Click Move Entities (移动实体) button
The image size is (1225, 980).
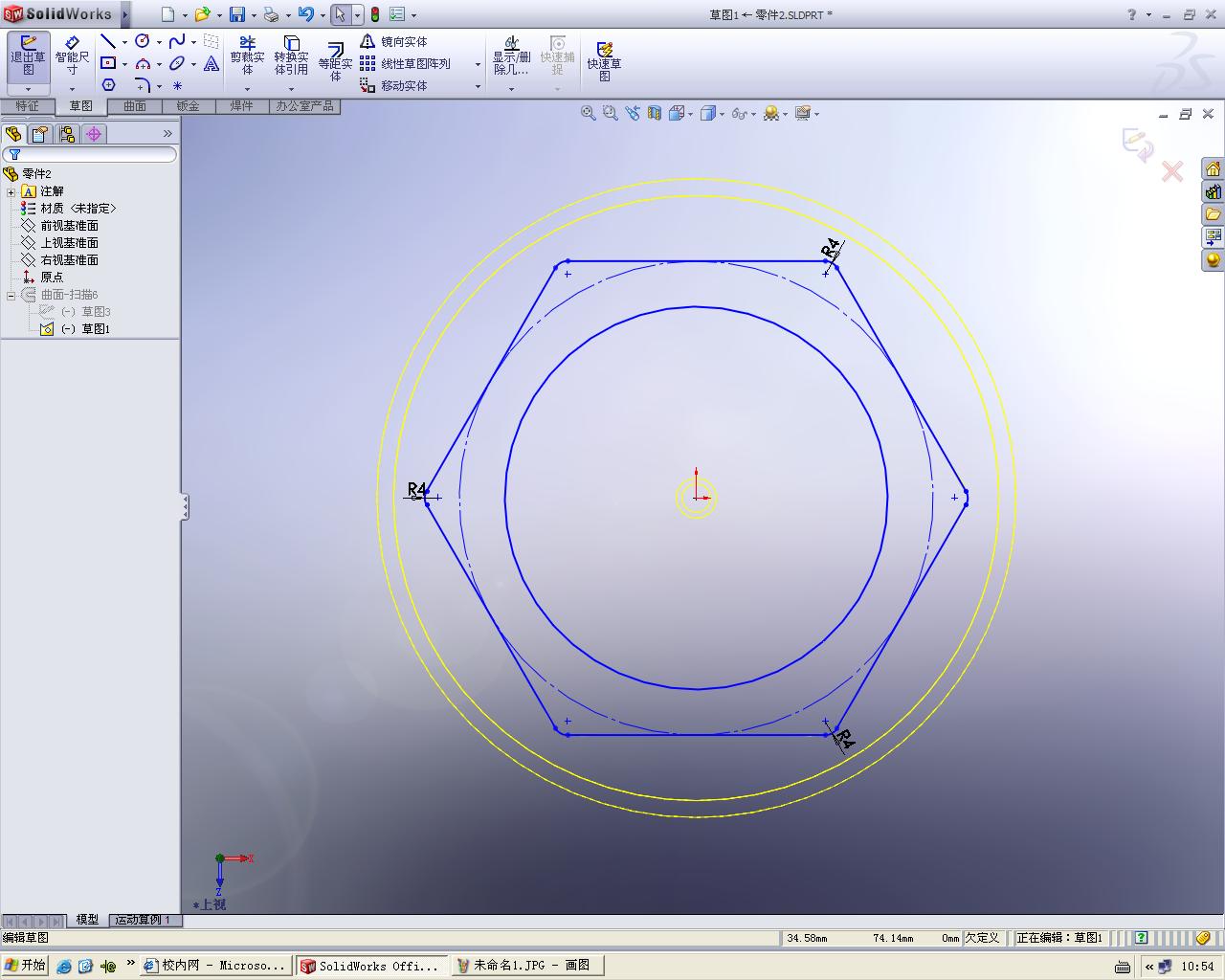click(x=394, y=85)
